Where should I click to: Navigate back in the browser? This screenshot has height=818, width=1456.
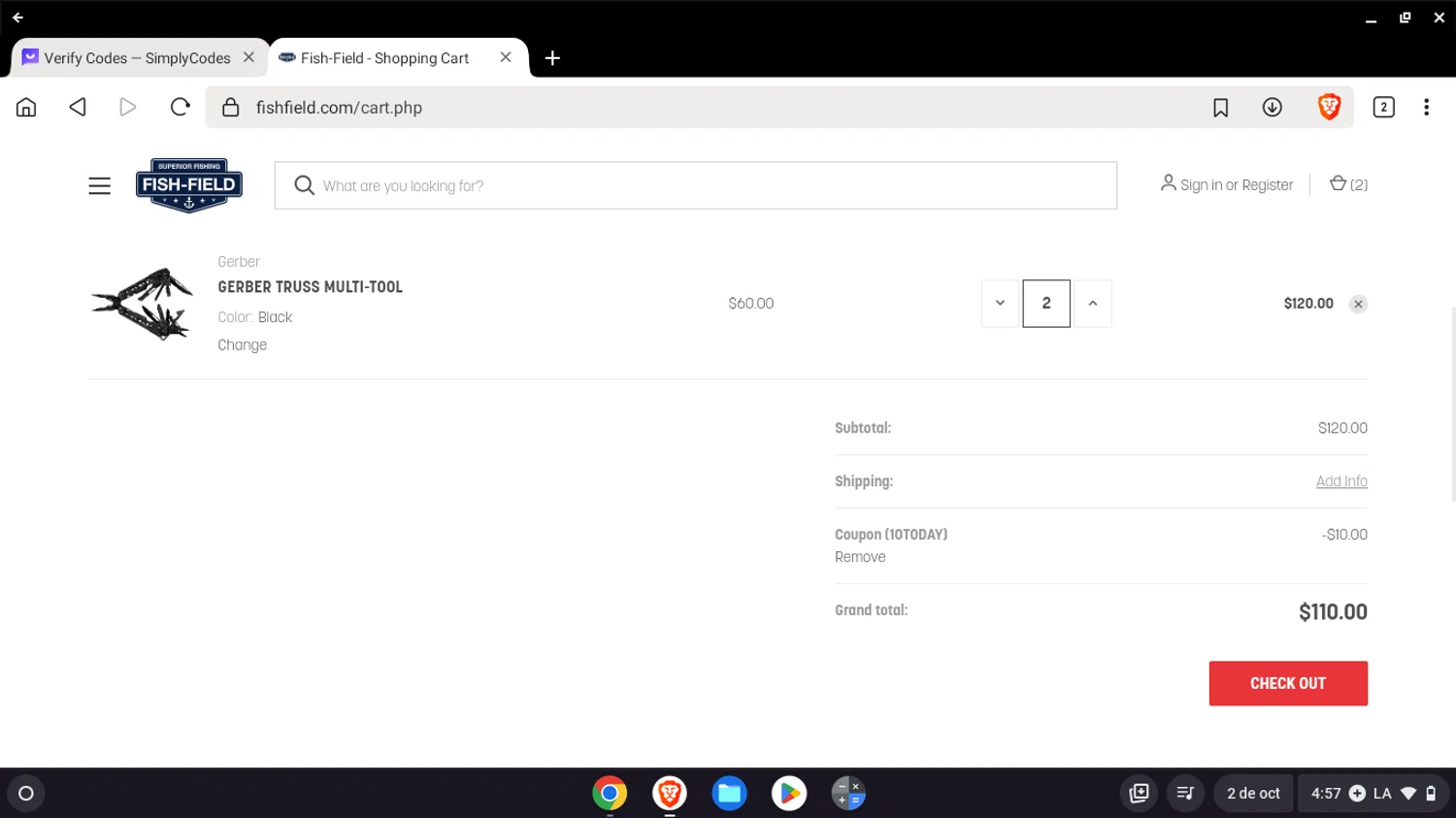[x=78, y=107]
